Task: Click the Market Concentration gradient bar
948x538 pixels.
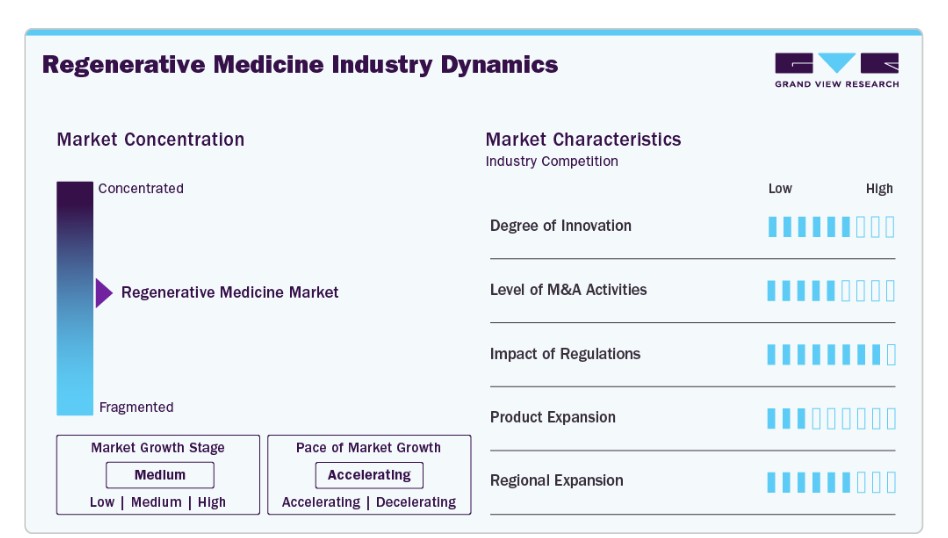Action: click(x=75, y=298)
